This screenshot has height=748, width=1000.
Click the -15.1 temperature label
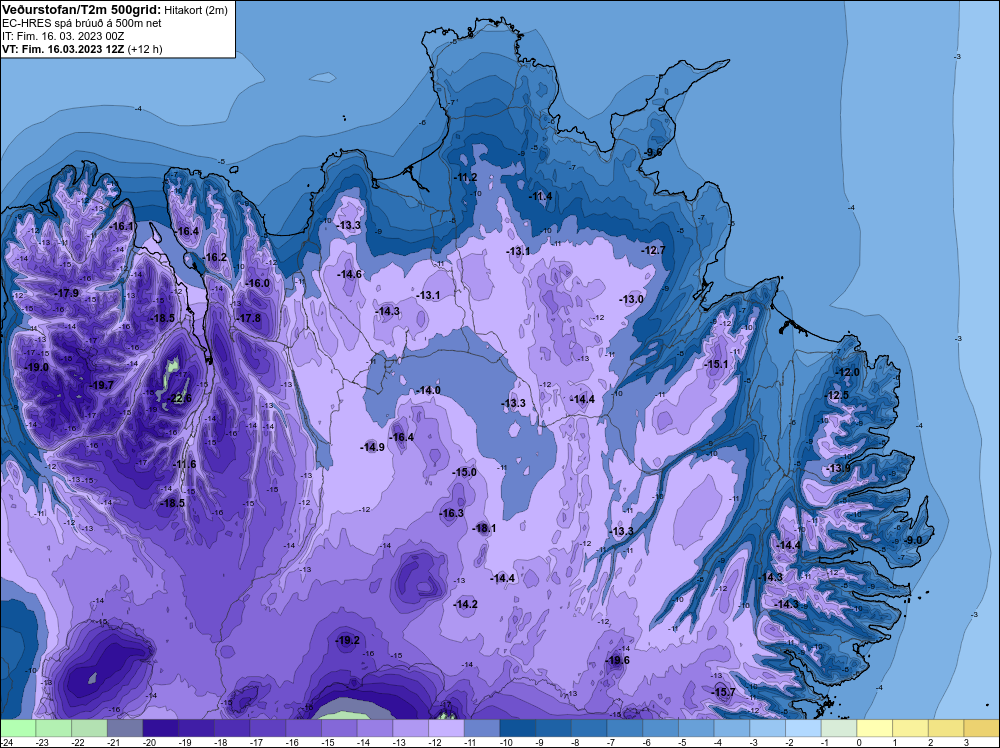tap(716, 364)
